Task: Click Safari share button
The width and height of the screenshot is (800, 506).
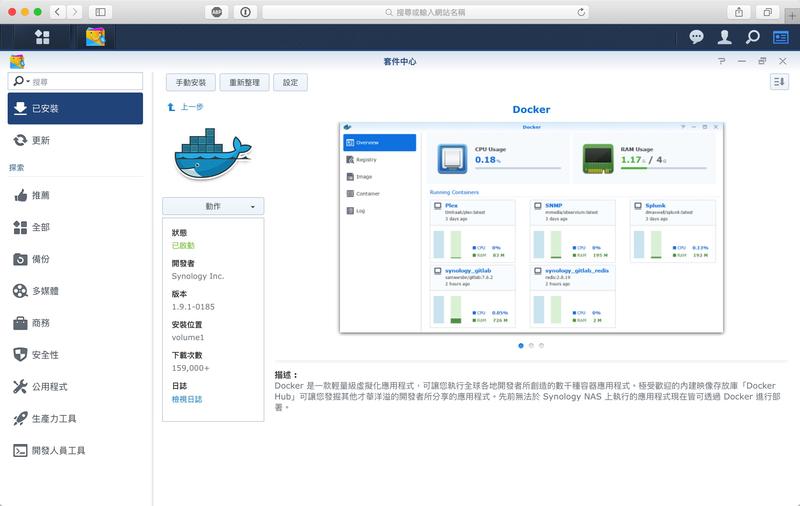Action: (x=739, y=12)
